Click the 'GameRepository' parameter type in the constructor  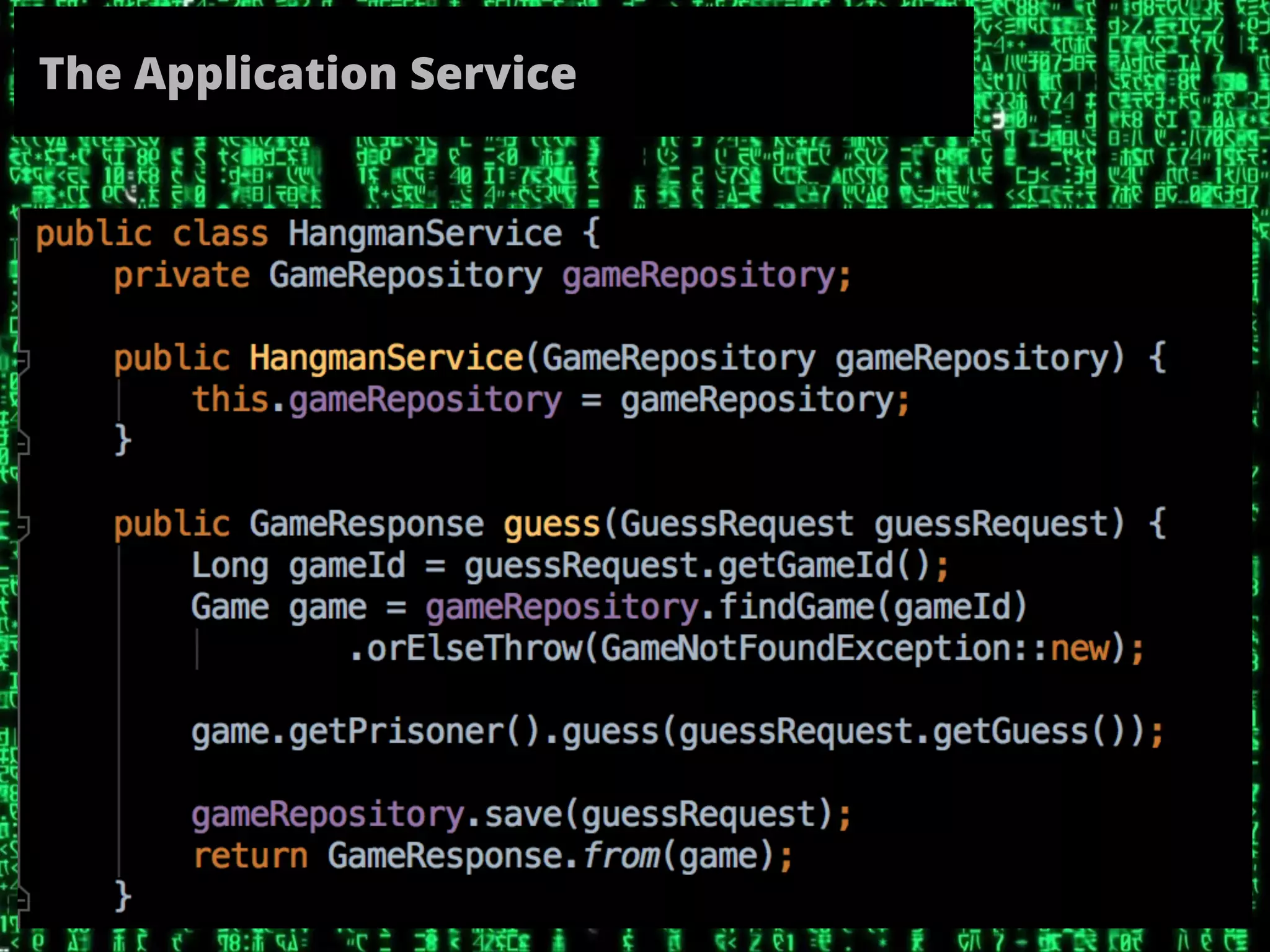[680, 358]
